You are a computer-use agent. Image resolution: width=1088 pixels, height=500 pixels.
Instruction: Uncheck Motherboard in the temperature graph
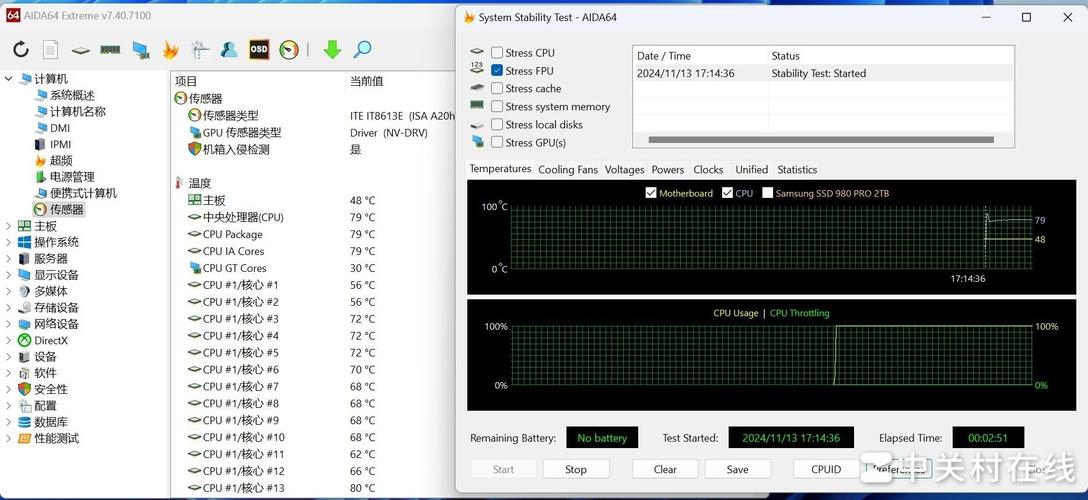[651, 193]
